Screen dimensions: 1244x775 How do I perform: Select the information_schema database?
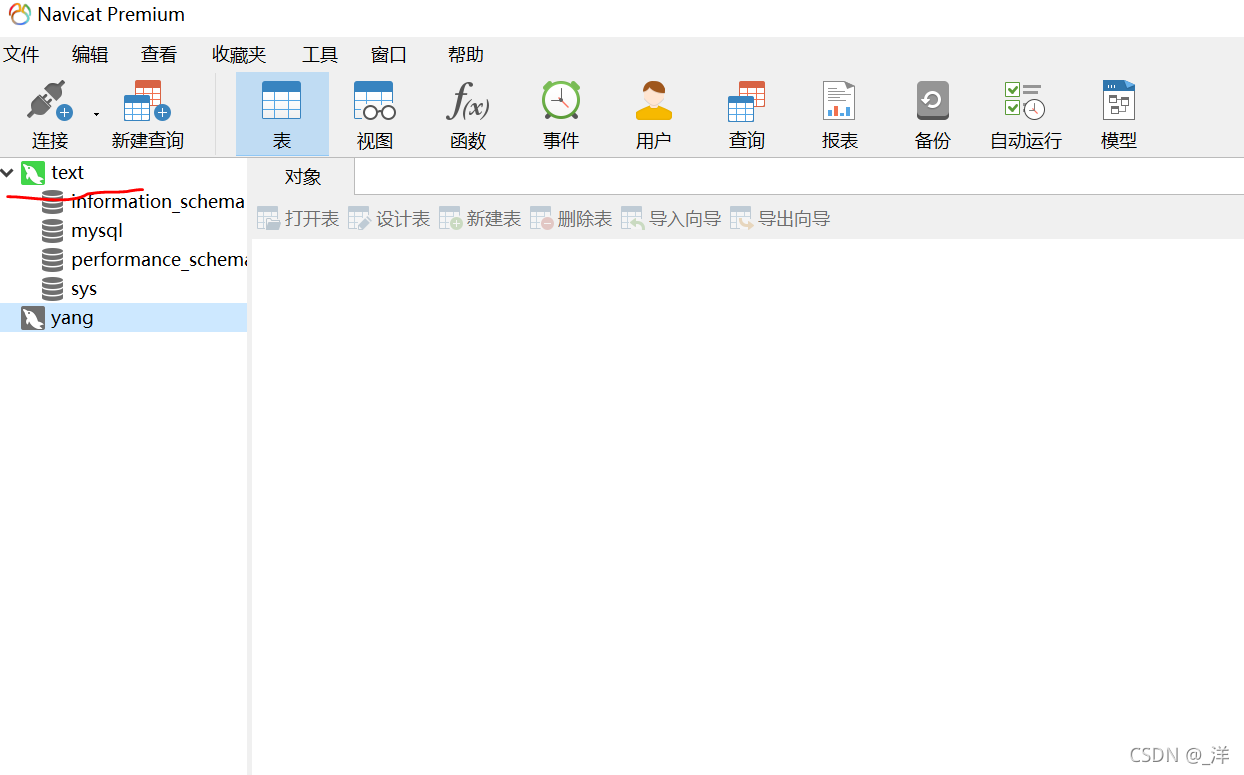point(158,202)
